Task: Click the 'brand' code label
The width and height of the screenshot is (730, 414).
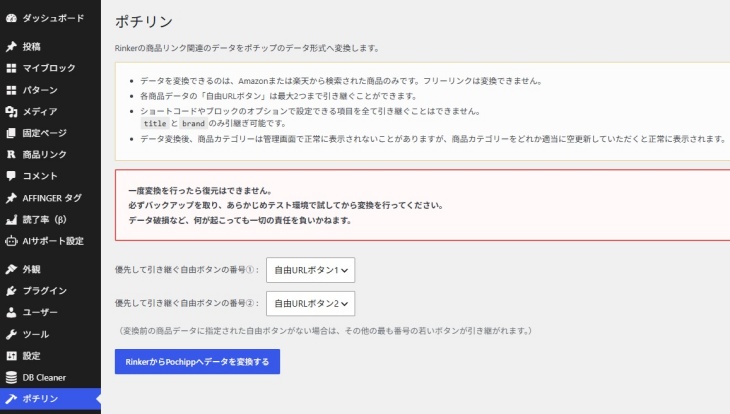Action: pos(193,123)
